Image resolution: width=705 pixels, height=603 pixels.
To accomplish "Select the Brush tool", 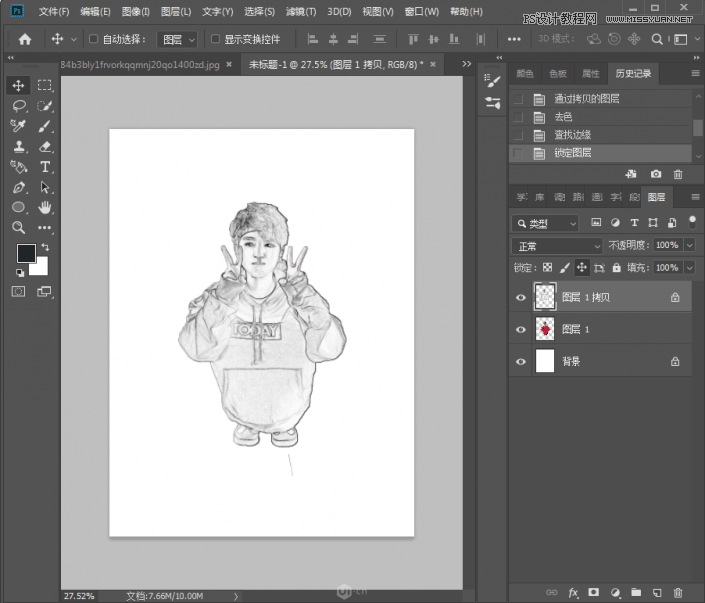I will click(x=44, y=126).
